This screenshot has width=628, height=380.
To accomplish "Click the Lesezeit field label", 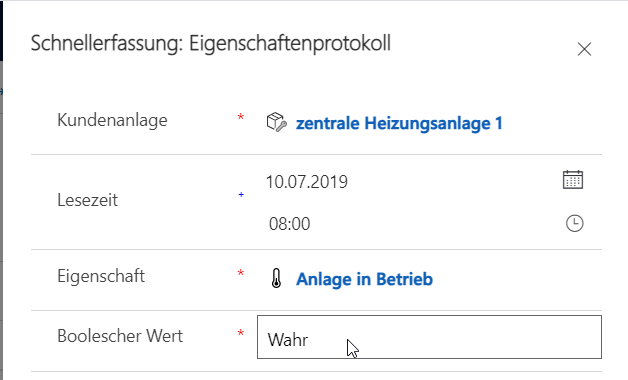I will pos(87,200).
